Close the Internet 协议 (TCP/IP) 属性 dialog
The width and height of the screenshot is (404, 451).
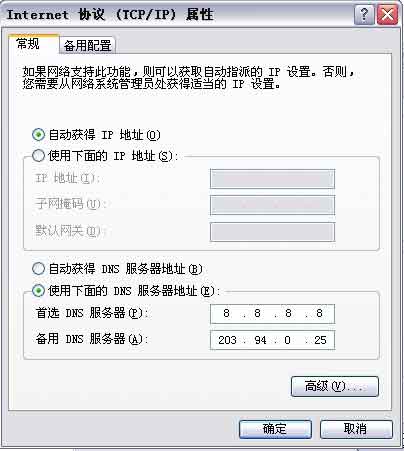pos(387,14)
